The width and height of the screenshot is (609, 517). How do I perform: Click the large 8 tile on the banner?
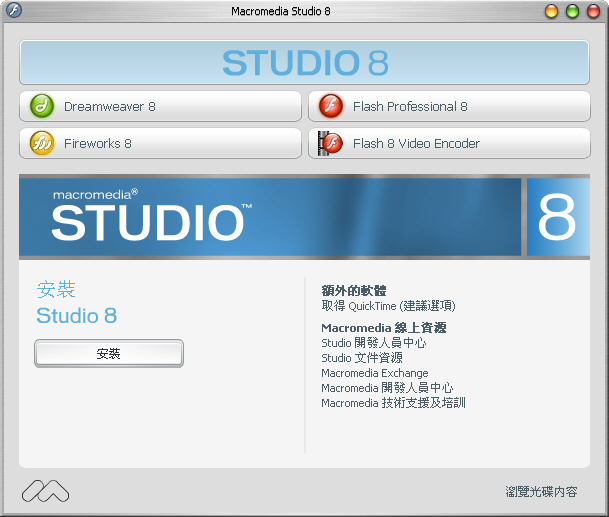558,217
